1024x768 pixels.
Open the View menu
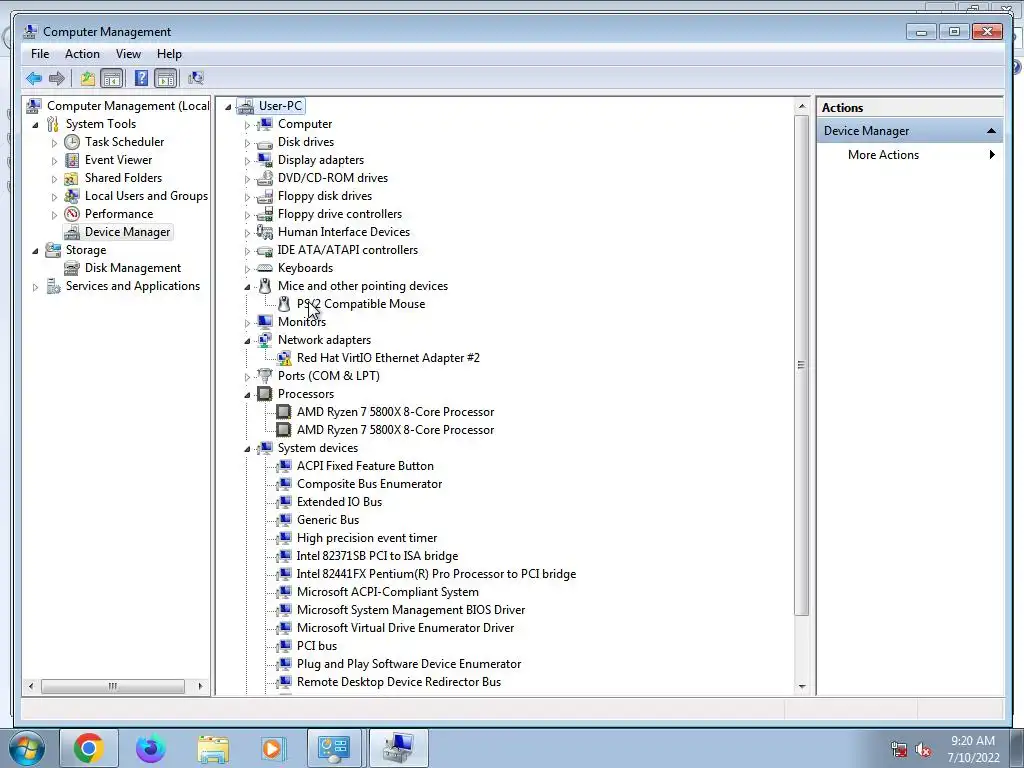[x=128, y=54]
